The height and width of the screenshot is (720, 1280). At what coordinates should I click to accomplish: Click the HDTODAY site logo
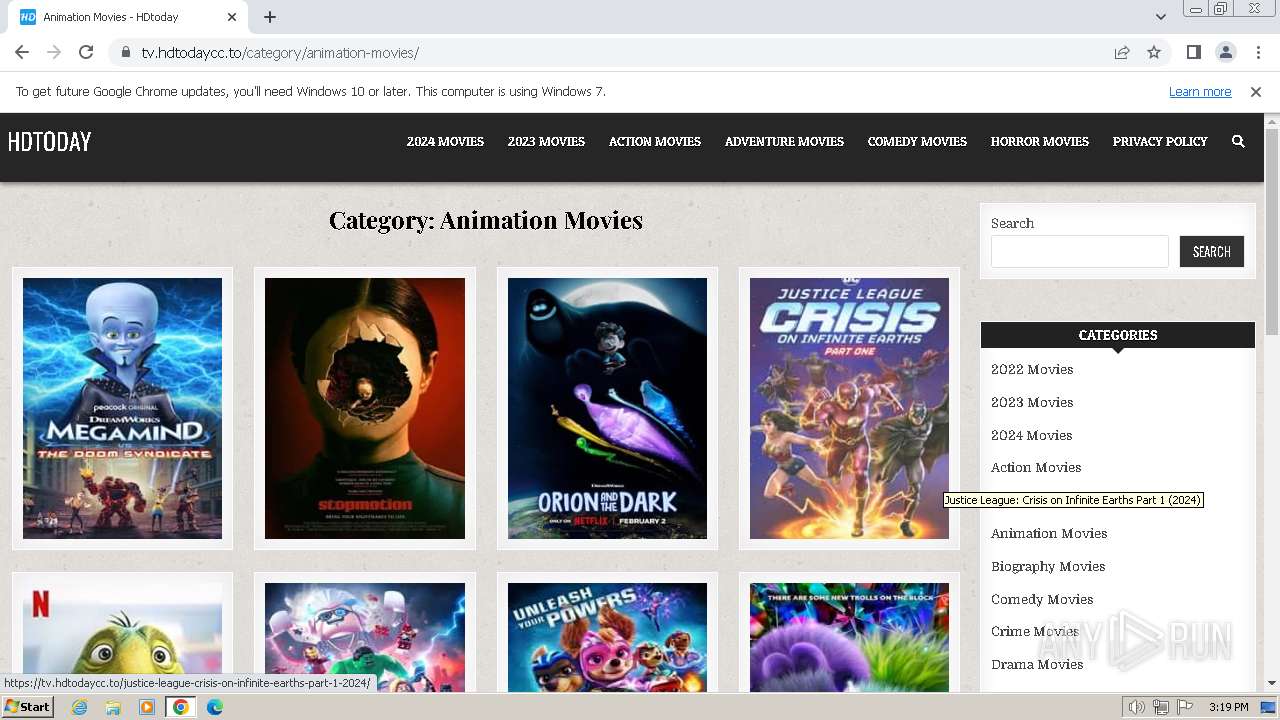pyautogui.click(x=50, y=142)
